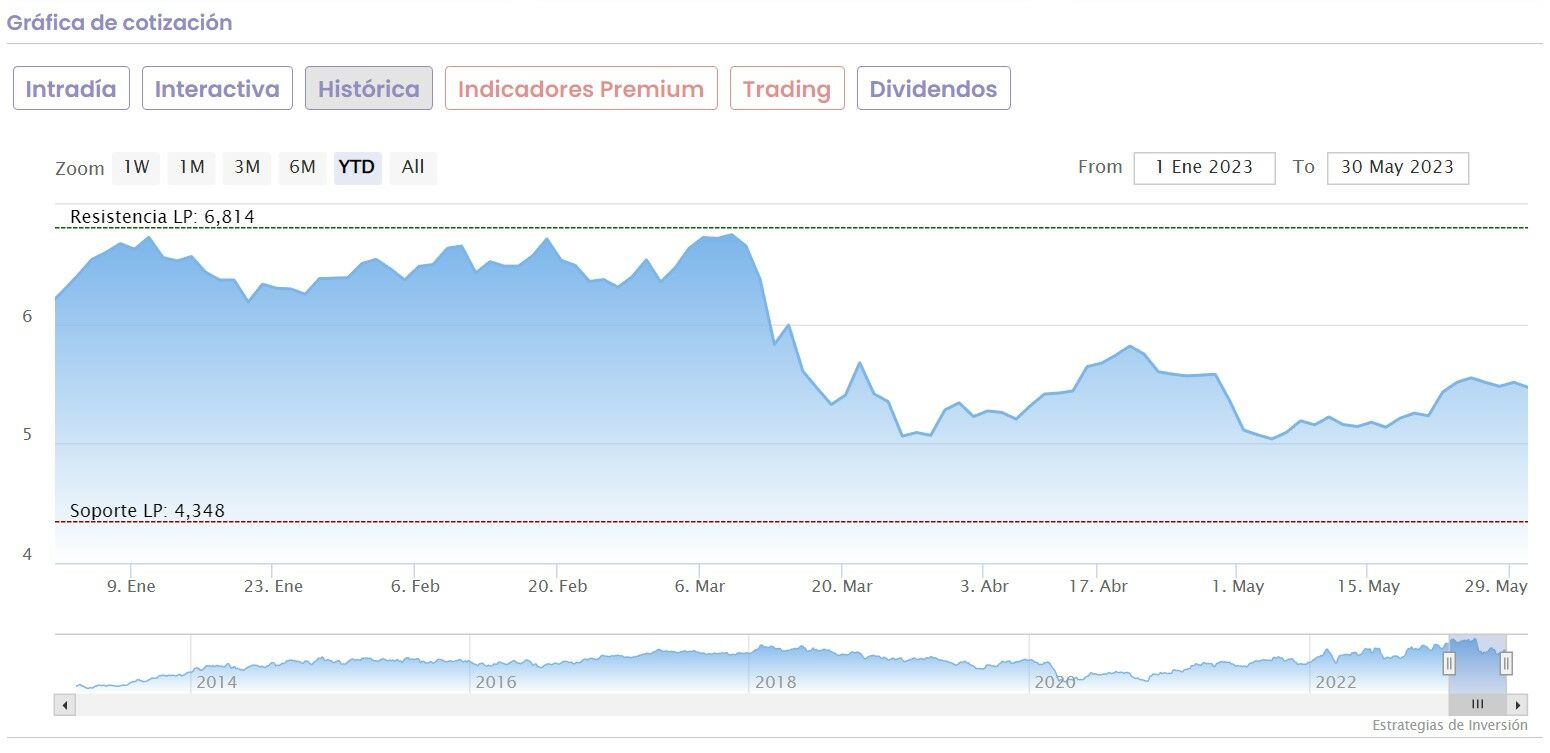Switch to the Interactiva chart tab
The height and width of the screenshot is (753, 1550).
(217, 89)
